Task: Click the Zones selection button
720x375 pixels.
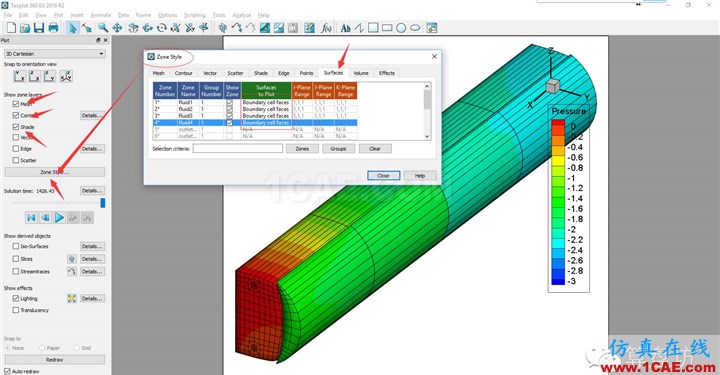Action: point(302,149)
